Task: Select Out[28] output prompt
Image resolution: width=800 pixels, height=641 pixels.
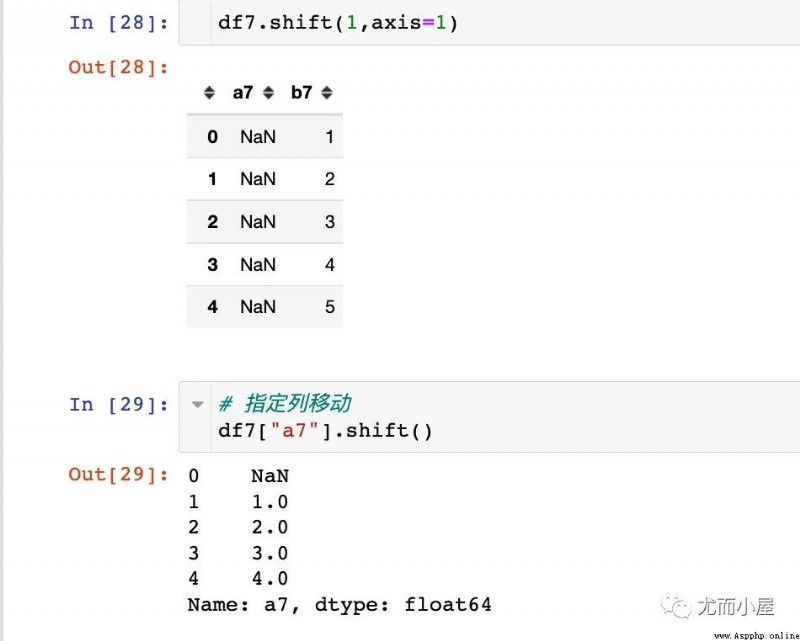Action: click(118, 67)
